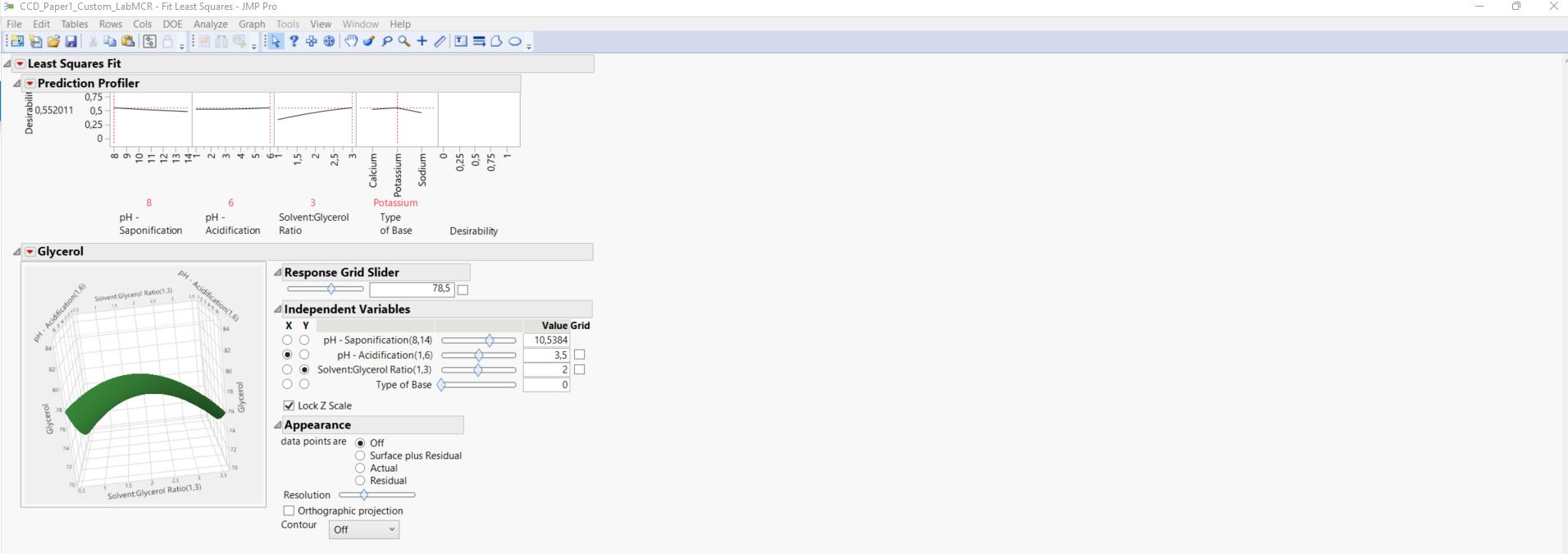Image resolution: width=1568 pixels, height=554 pixels.
Task: Select Y radio for pH - Saponification
Action: point(304,340)
